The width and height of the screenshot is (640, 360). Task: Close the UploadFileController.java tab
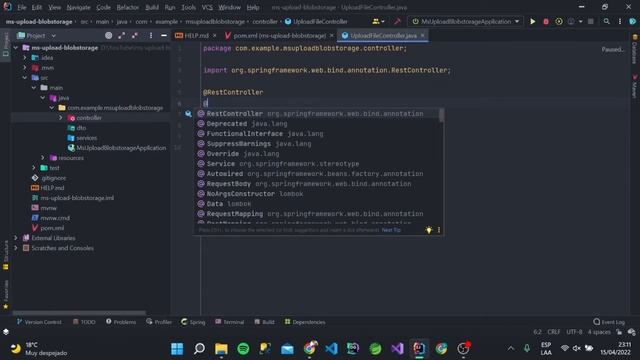tap(422, 36)
